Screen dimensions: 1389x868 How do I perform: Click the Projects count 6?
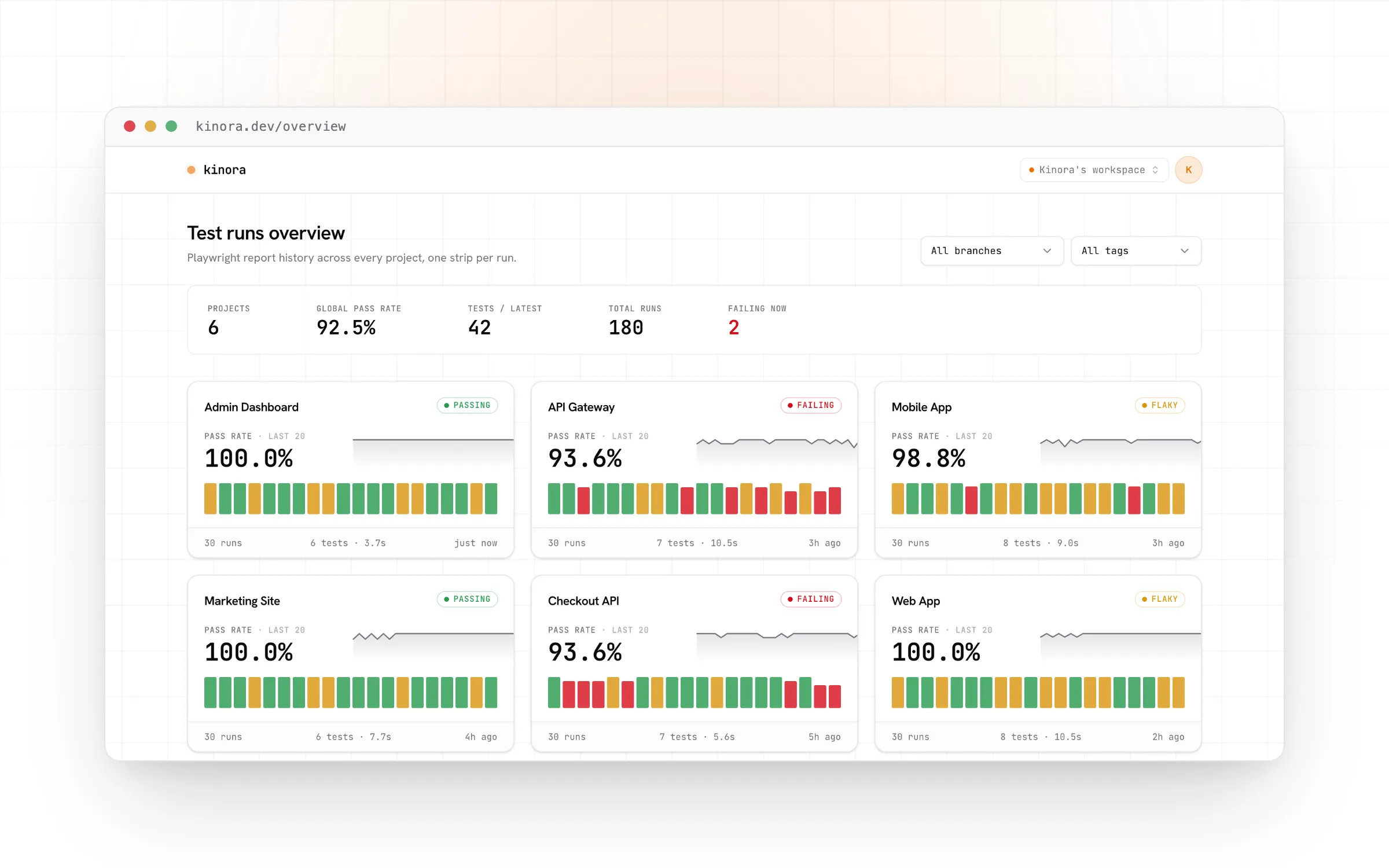(214, 328)
